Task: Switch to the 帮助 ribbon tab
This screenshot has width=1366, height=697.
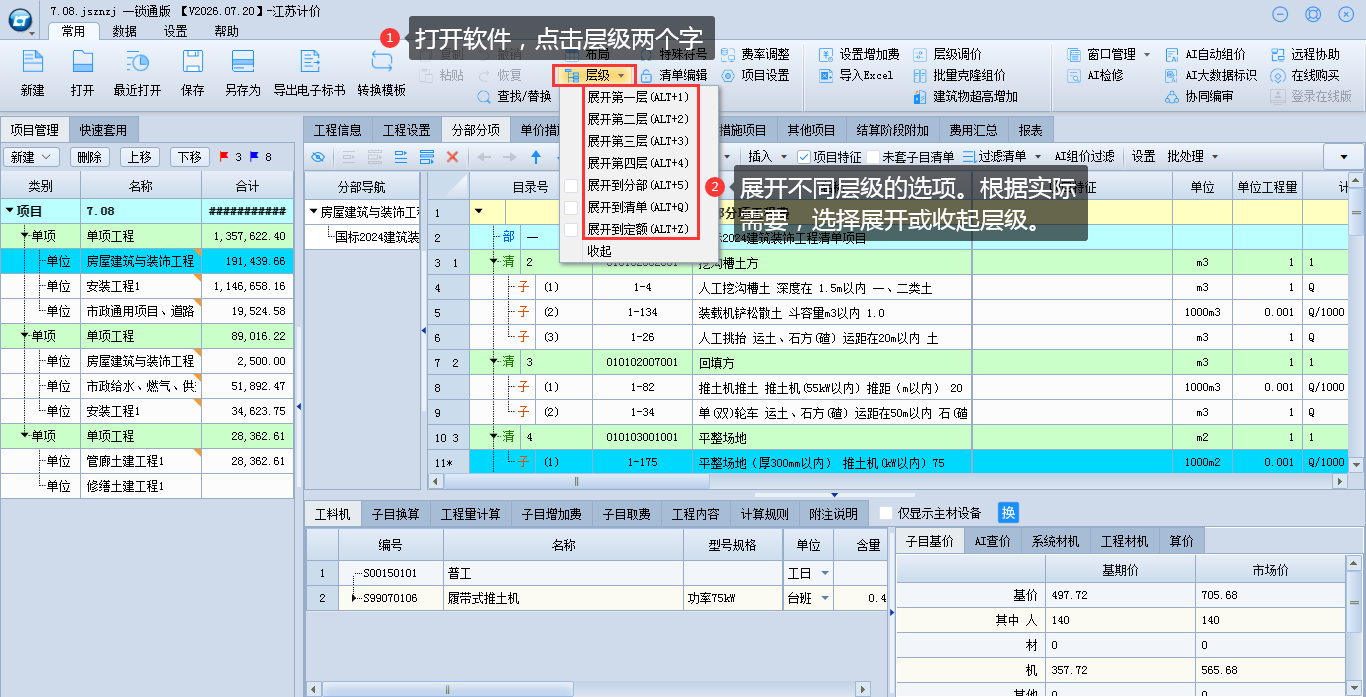Action: tap(227, 31)
